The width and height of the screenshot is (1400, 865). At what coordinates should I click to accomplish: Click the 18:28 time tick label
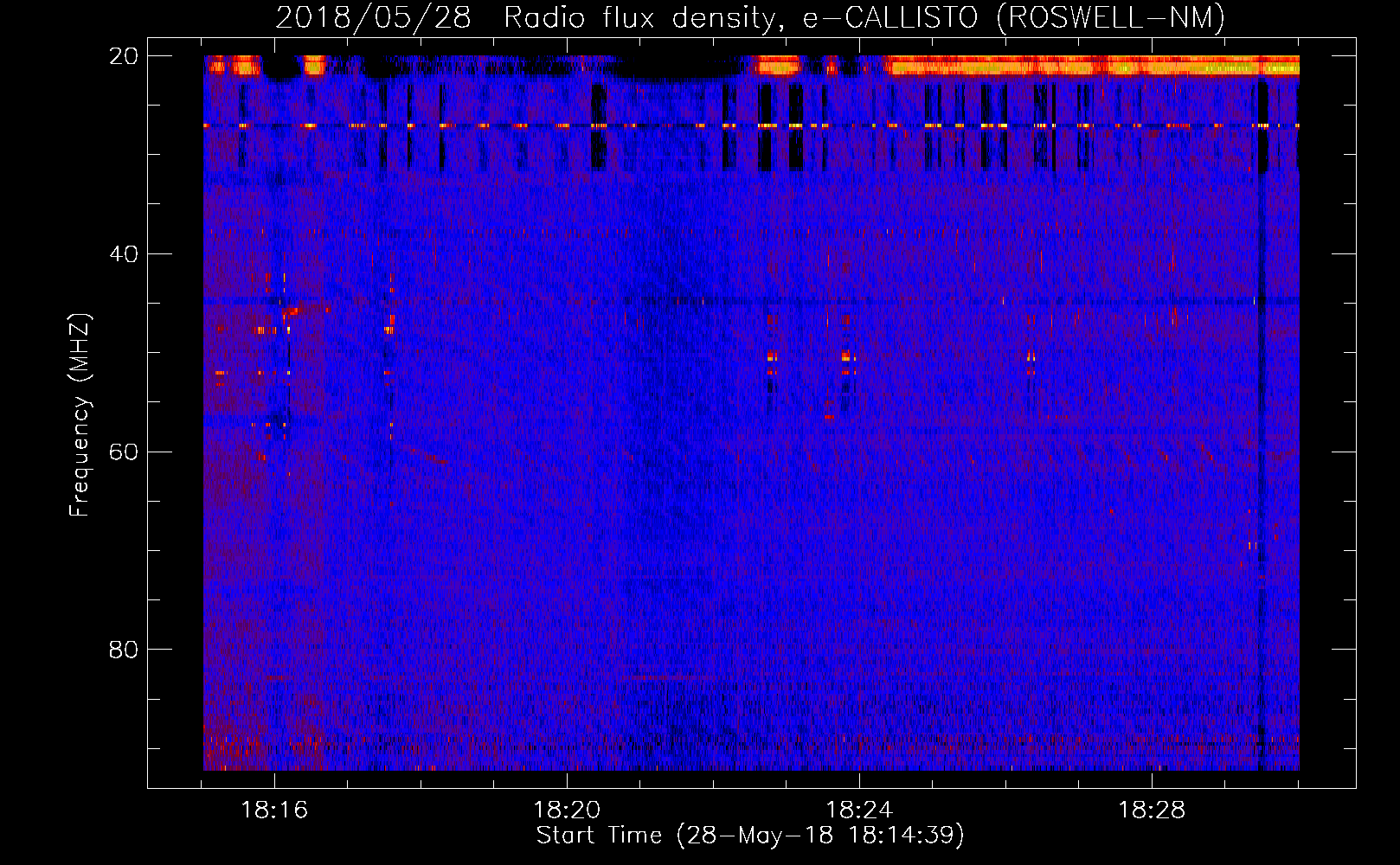coord(1152,811)
